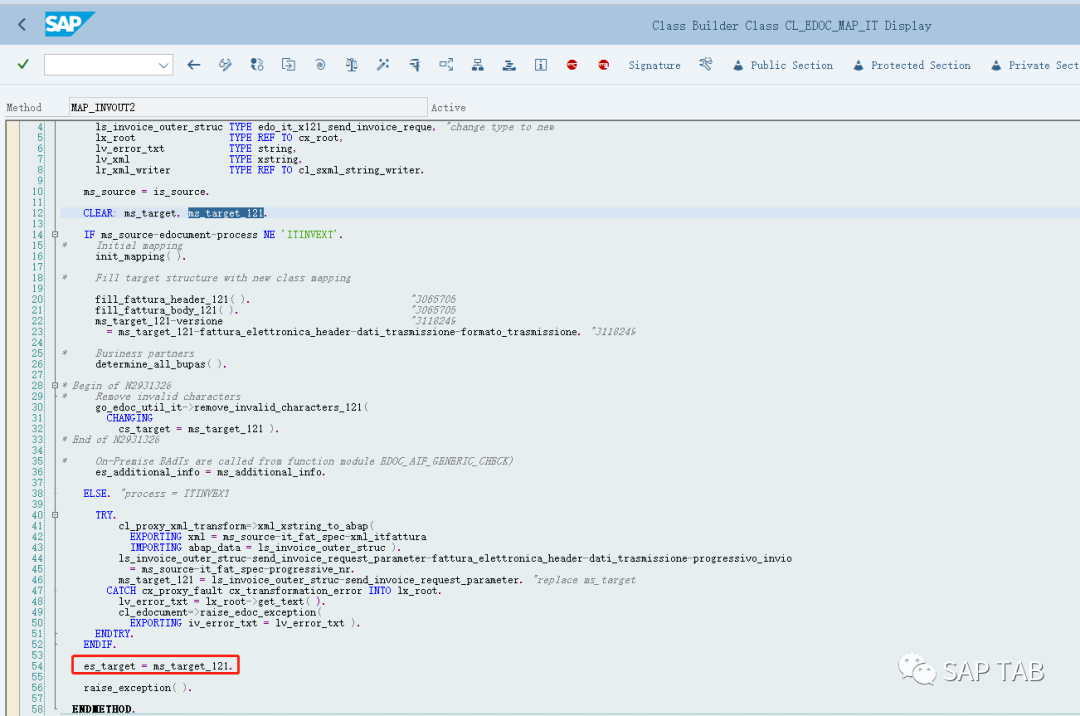
Task: Click the scales Check syntax icon
Action: (x=352, y=65)
